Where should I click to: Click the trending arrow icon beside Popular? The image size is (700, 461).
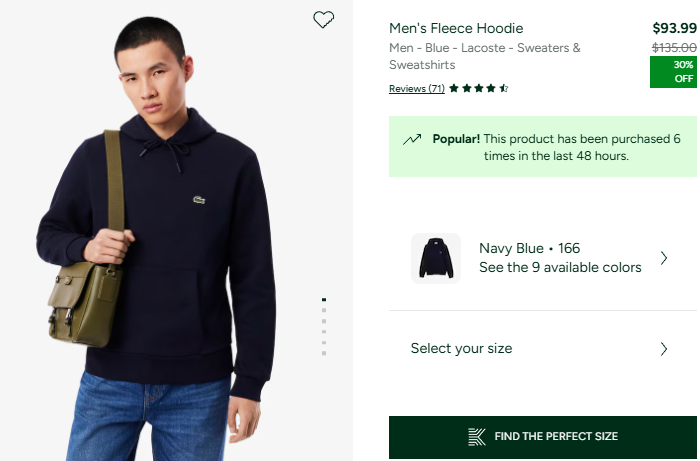point(412,140)
